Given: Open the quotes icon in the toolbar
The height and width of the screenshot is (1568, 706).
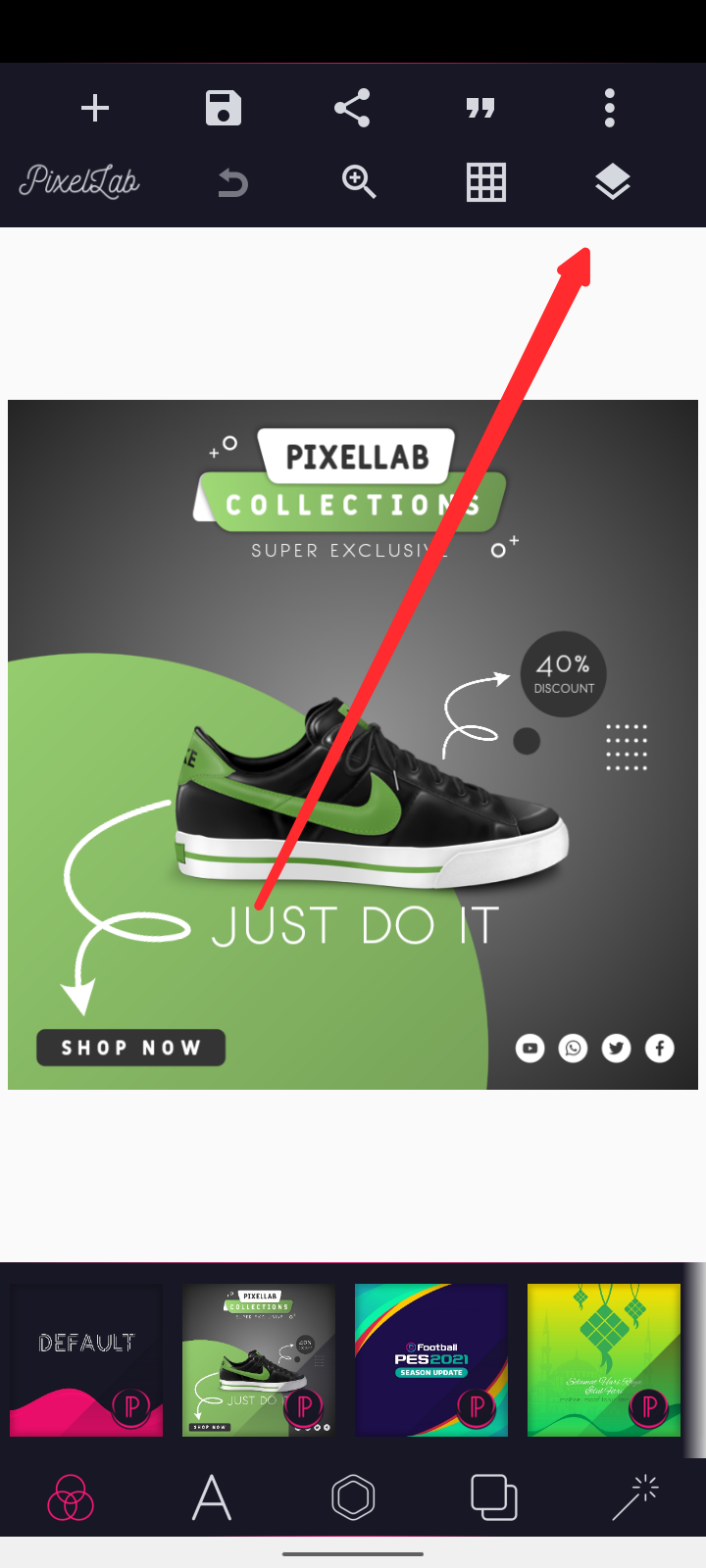Looking at the screenshot, I should (x=480, y=108).
